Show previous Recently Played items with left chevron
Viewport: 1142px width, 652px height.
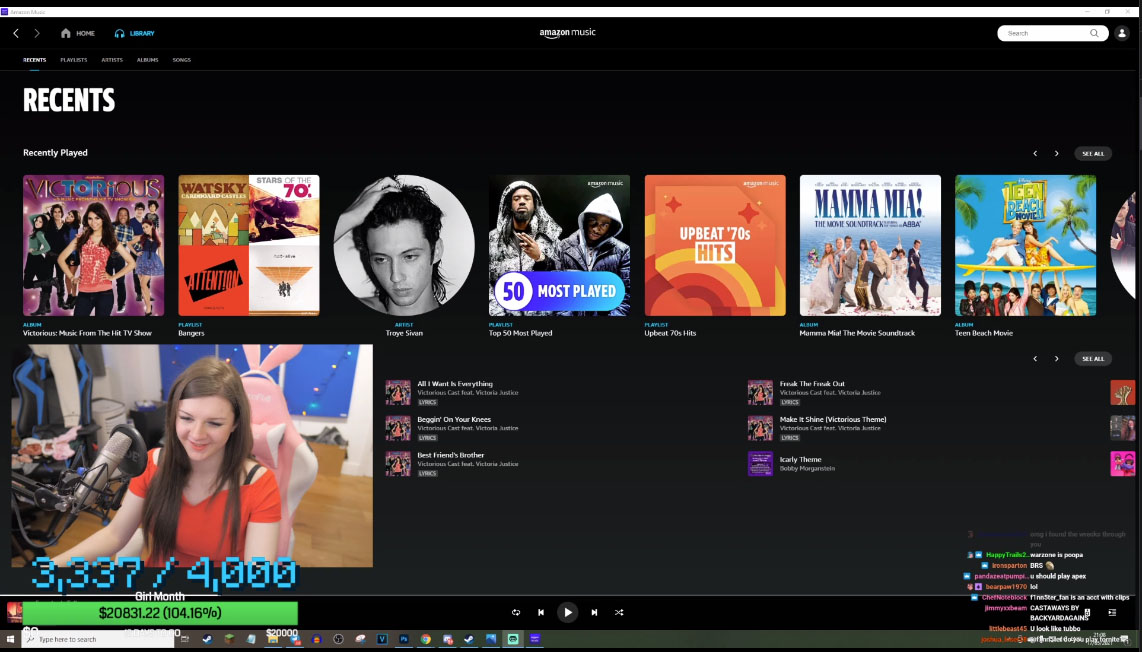1035,154
